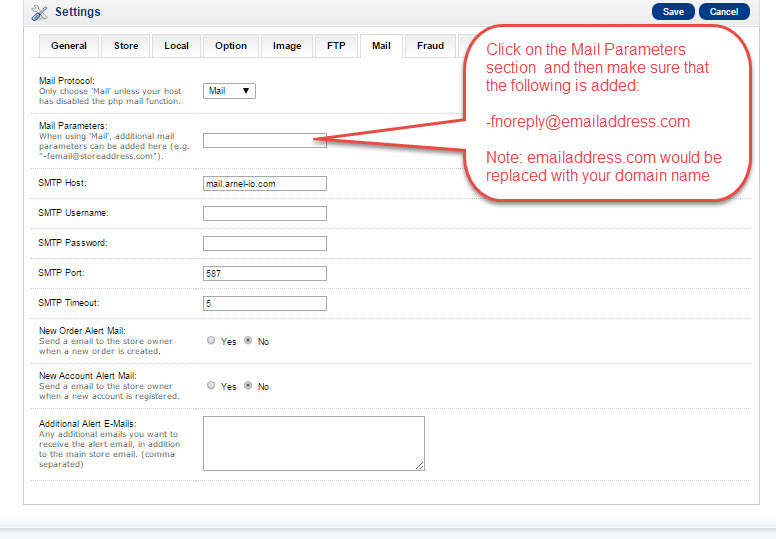Expand the Mail Protocol dropdown

pyautogui.click(x=229, y=91)
